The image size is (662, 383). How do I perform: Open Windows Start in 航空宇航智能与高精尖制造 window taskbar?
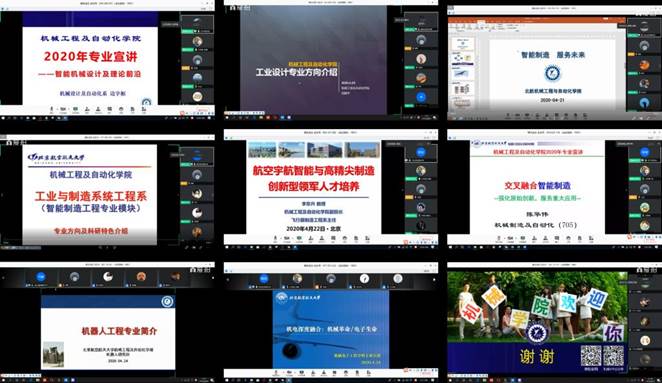(x=226, y=247)
